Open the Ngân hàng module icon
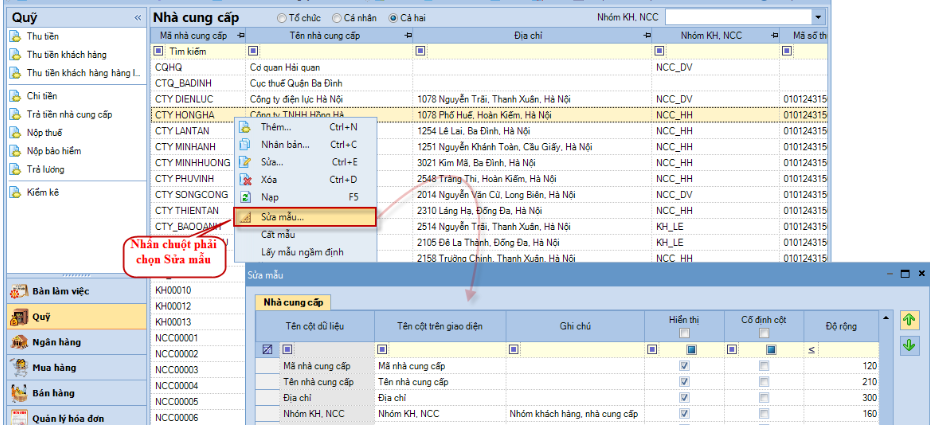 (18, 342)
